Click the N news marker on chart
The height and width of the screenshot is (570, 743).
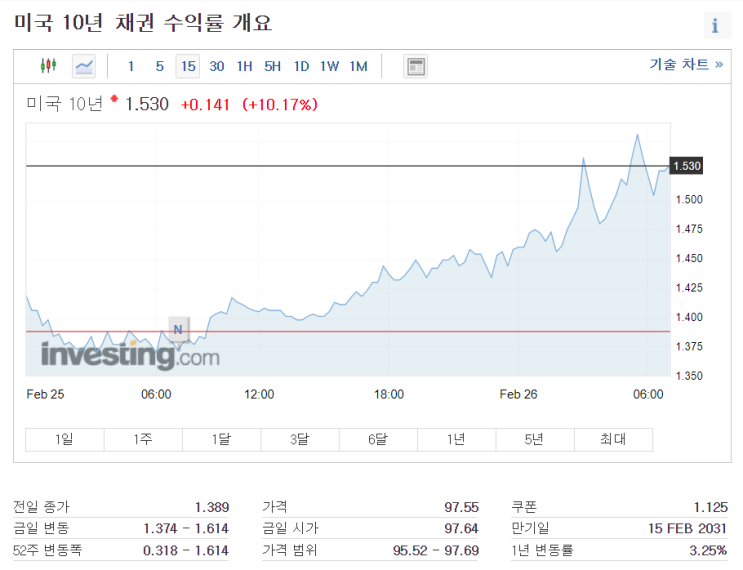coord(178,329)
